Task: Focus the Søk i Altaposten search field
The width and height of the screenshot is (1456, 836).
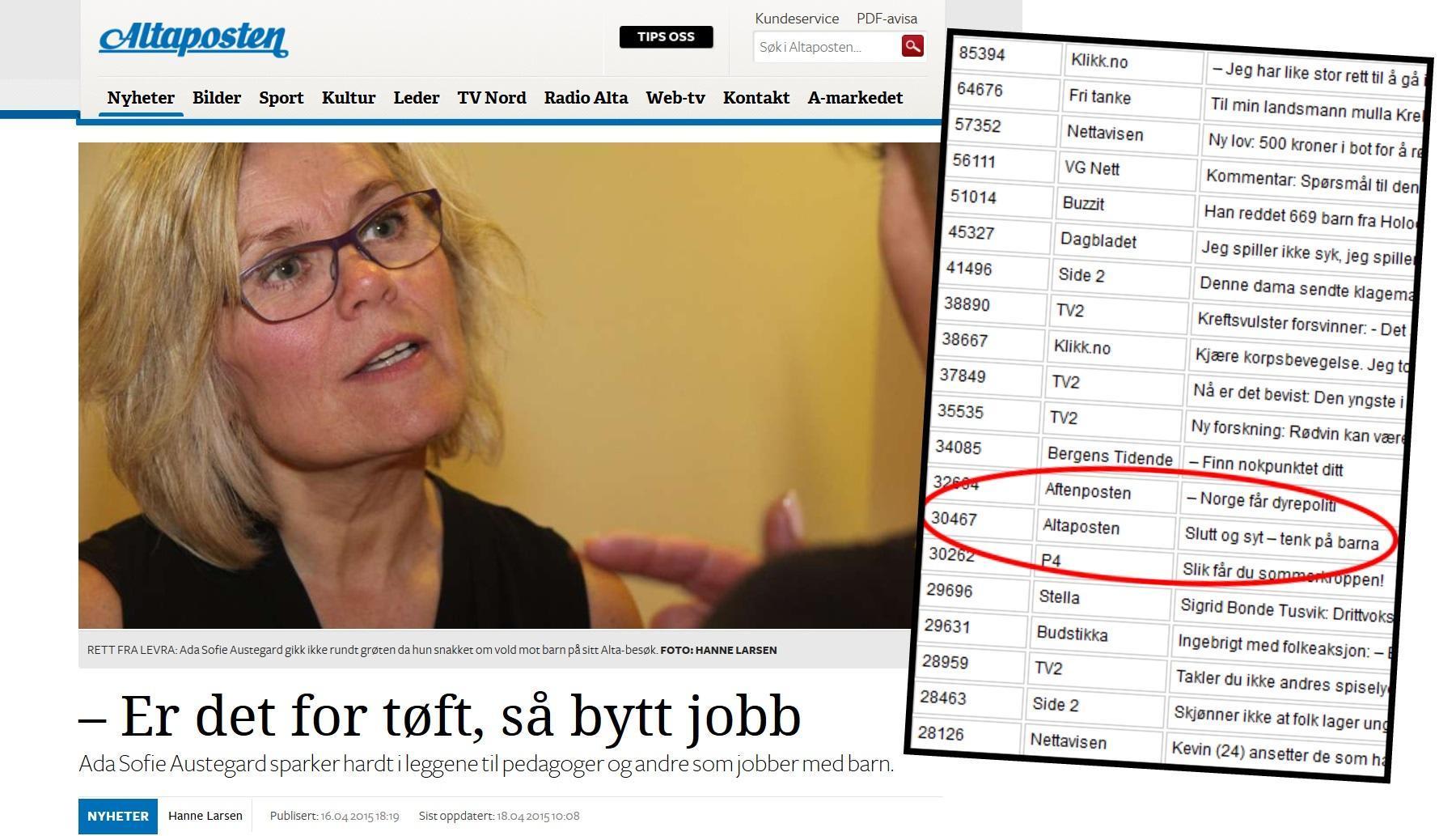Action: (825, 47)
